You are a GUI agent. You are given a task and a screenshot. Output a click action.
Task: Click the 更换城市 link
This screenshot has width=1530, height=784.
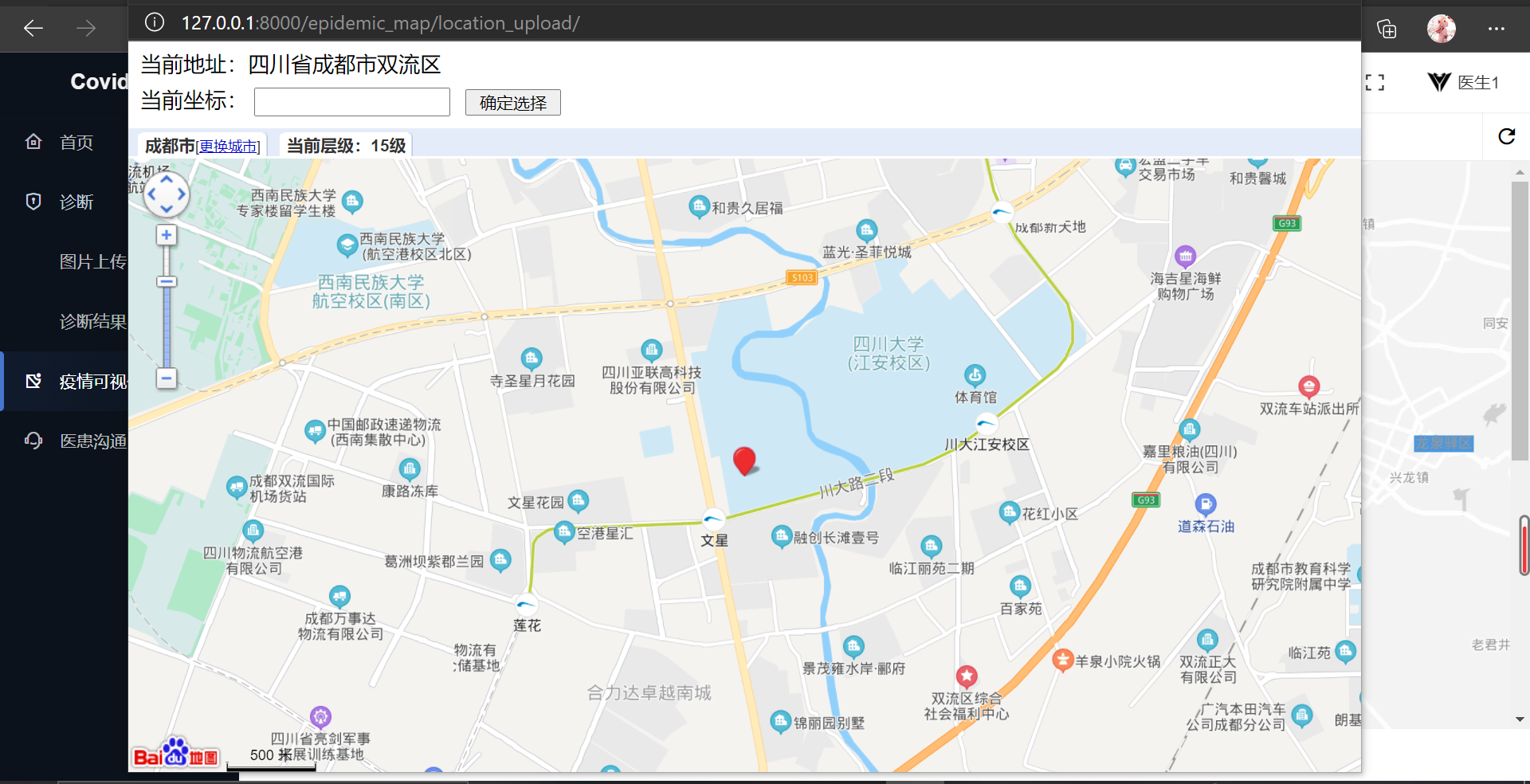click(x=228, y=147)
